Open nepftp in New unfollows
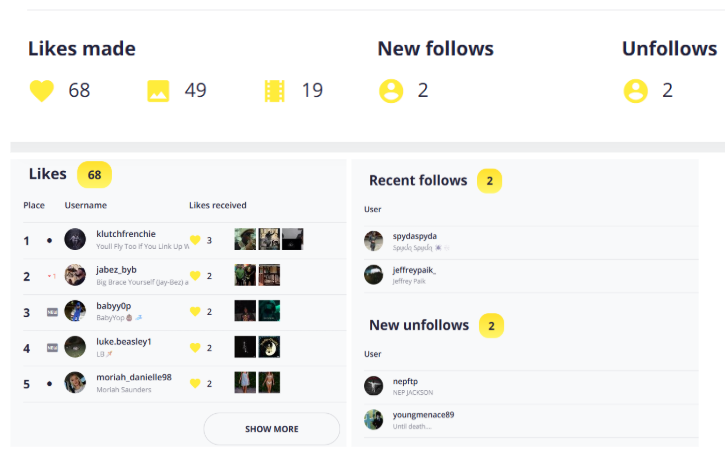This screenshot has height=450, width=725. click(407, 381)
